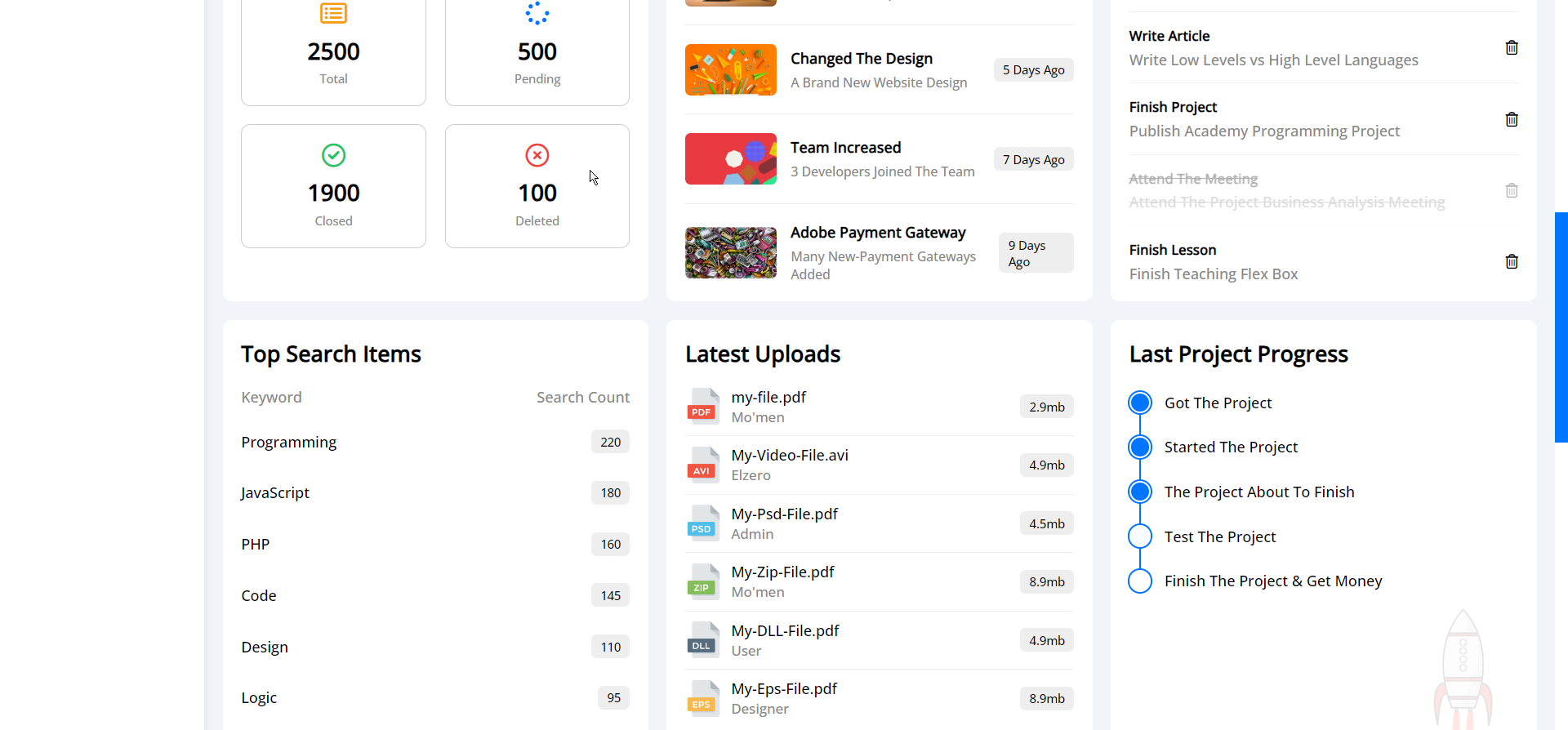This screenshot has height=730, width=1568.
Task: Click the green checkmark Closed icon
Action: [x=333, y=155]
